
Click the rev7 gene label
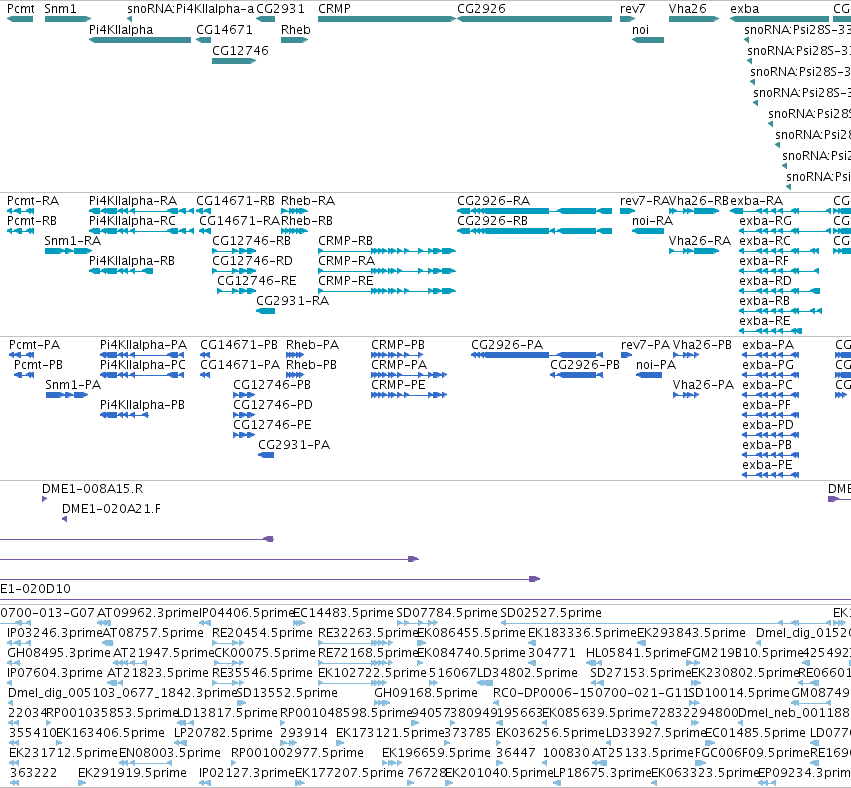click(633, 9)
